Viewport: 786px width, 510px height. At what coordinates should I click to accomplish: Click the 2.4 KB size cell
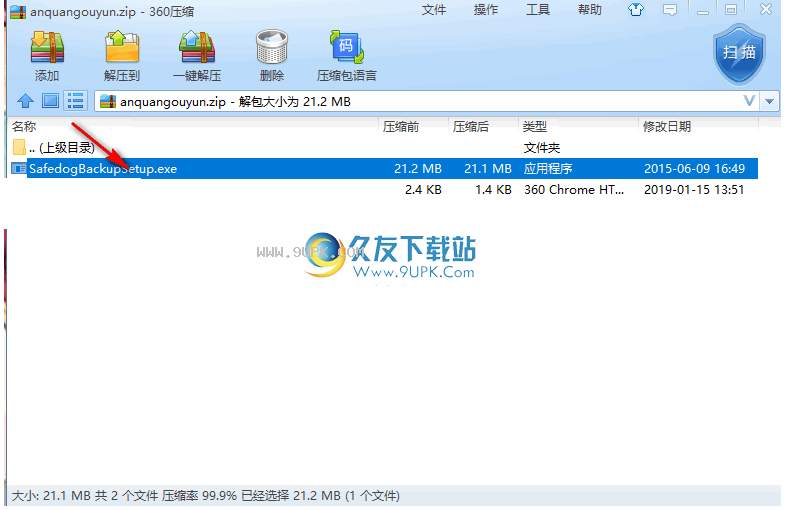[x=423, y=190]
